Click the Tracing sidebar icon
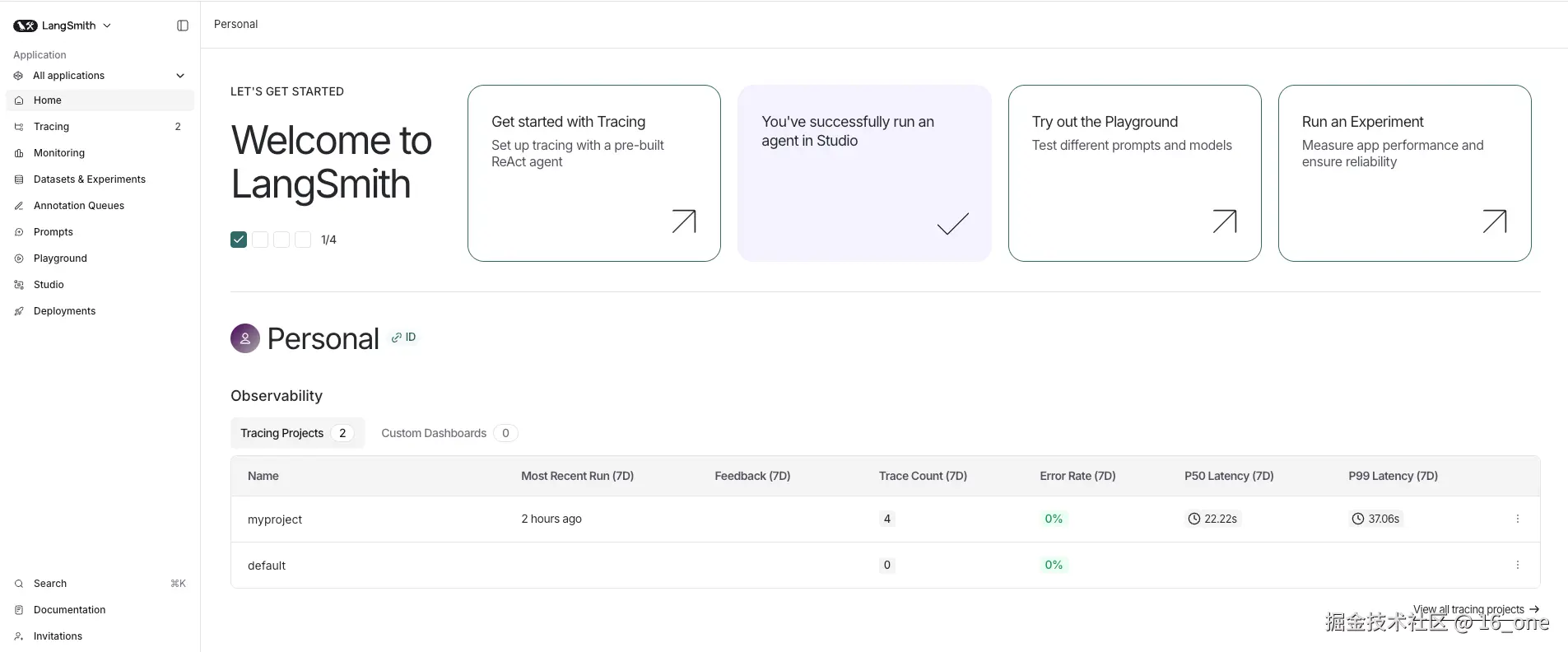1568x652 pixels. [x=18, y=127]
